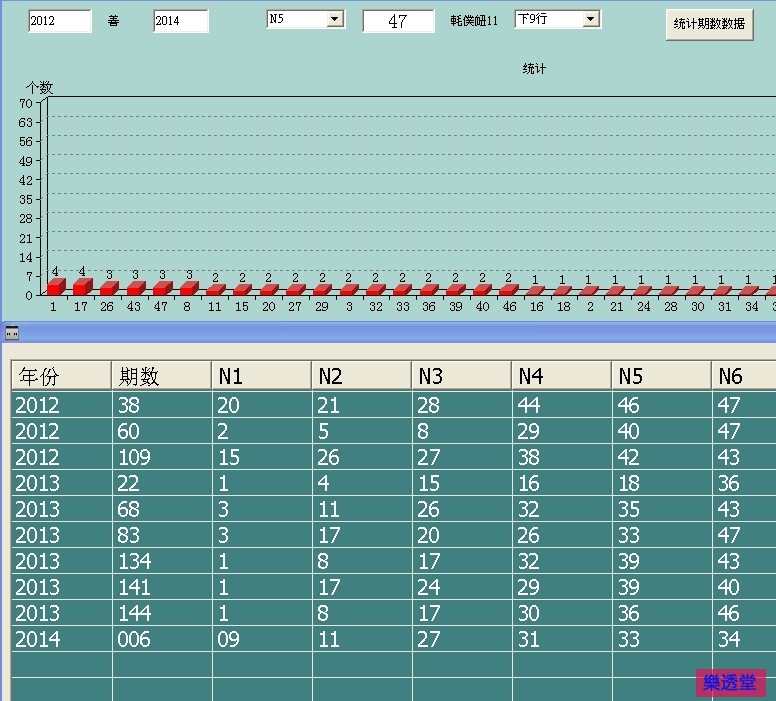776x701 pixels.
Task: Focus the number field showing 47
Action: [x=398, y=21]
